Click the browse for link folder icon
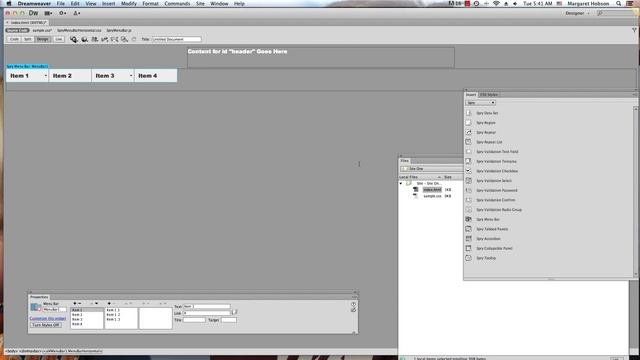The image size is (640, 360). (234, 313)
